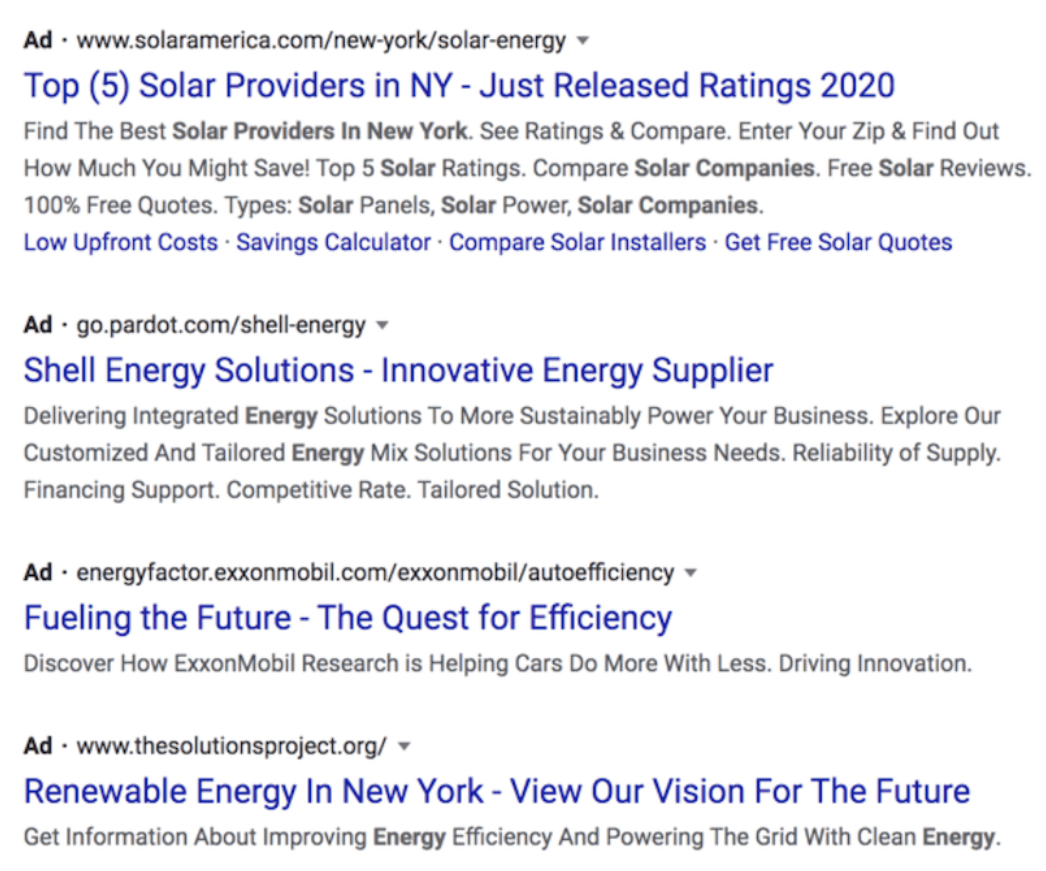Viewport: 1046px width, 871px height.
Task: Click the Ad label on the solaramerica listing
Action: (x=38, y=41)
